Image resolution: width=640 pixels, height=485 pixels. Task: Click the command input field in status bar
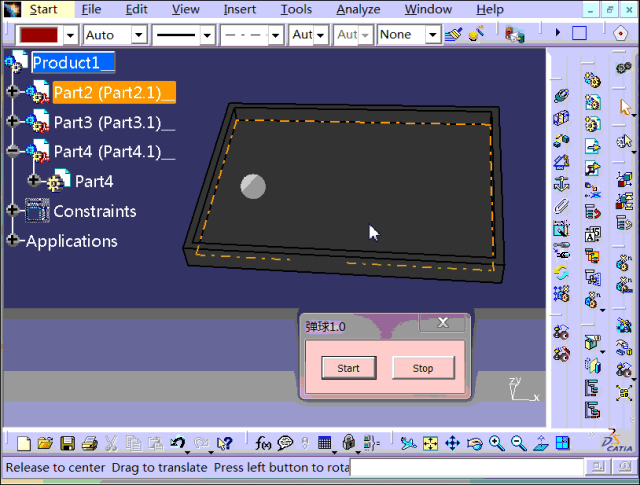coord(467,467)
